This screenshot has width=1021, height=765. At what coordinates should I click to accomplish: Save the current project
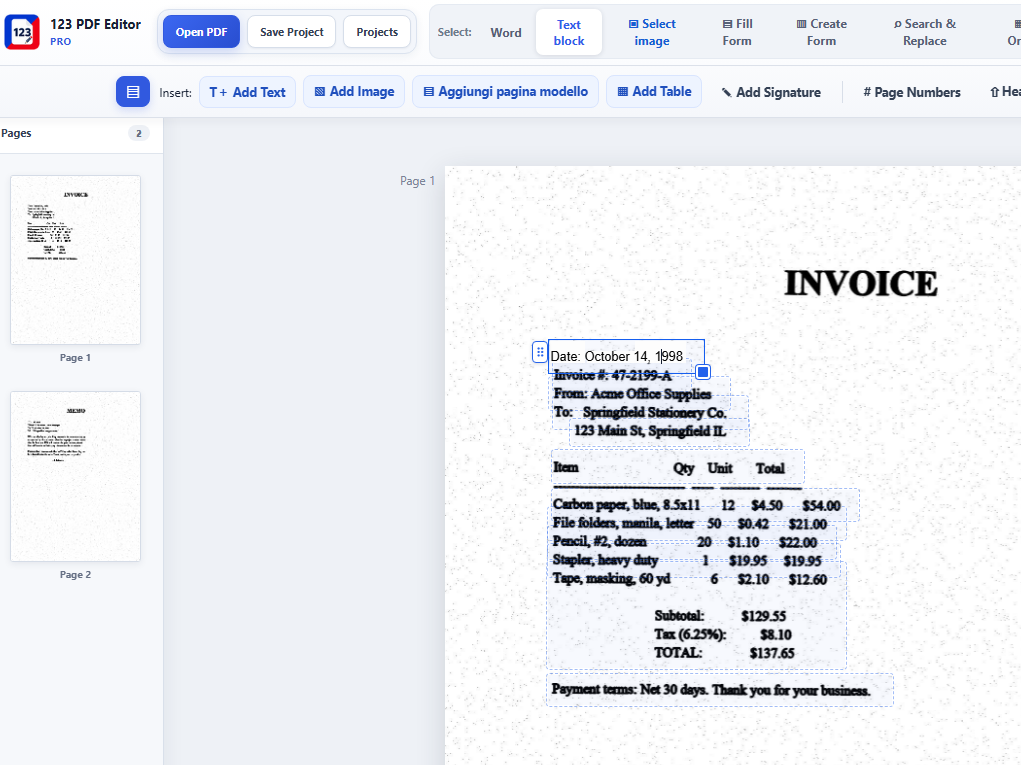(291, 32)
